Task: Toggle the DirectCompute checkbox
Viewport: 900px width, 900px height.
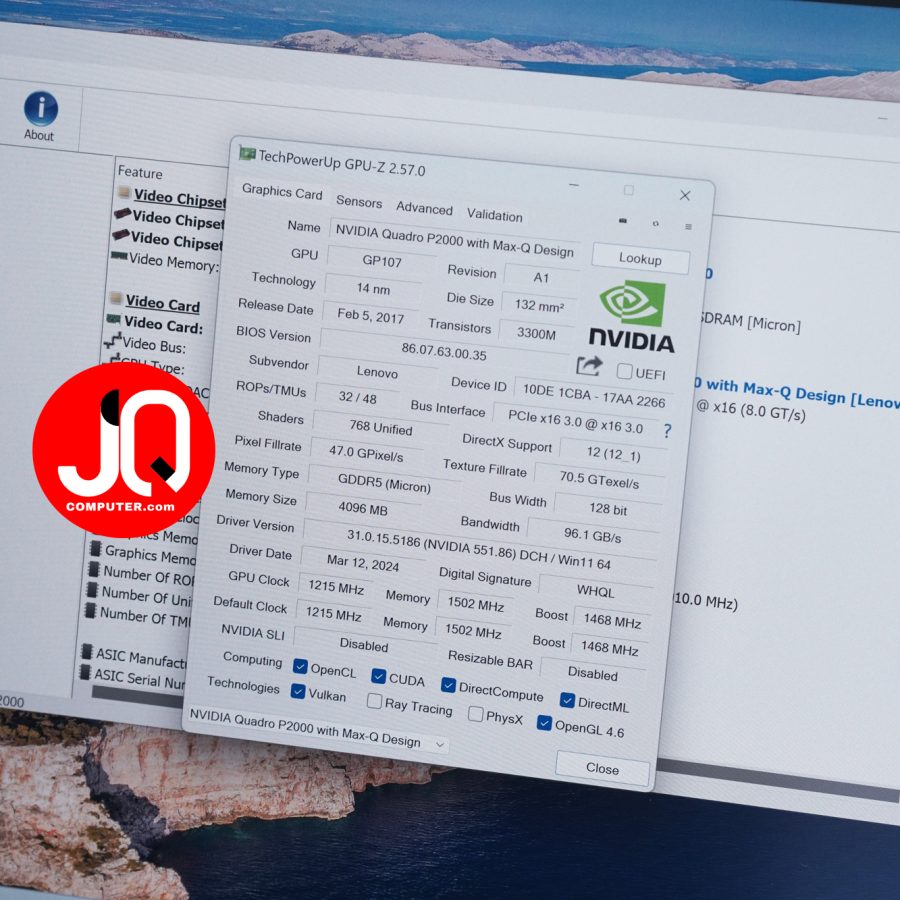Action: click(448, 685)
